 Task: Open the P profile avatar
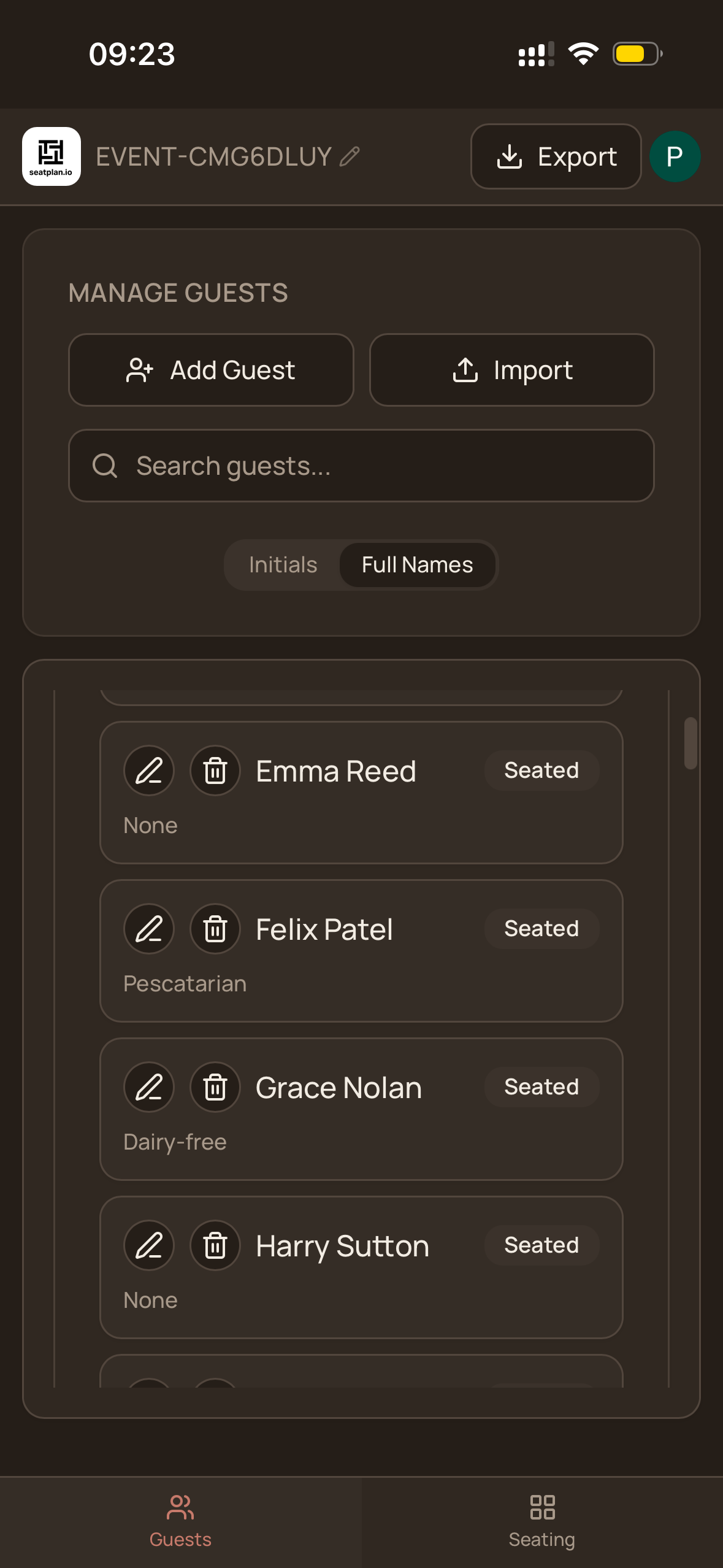click(674, 156)
